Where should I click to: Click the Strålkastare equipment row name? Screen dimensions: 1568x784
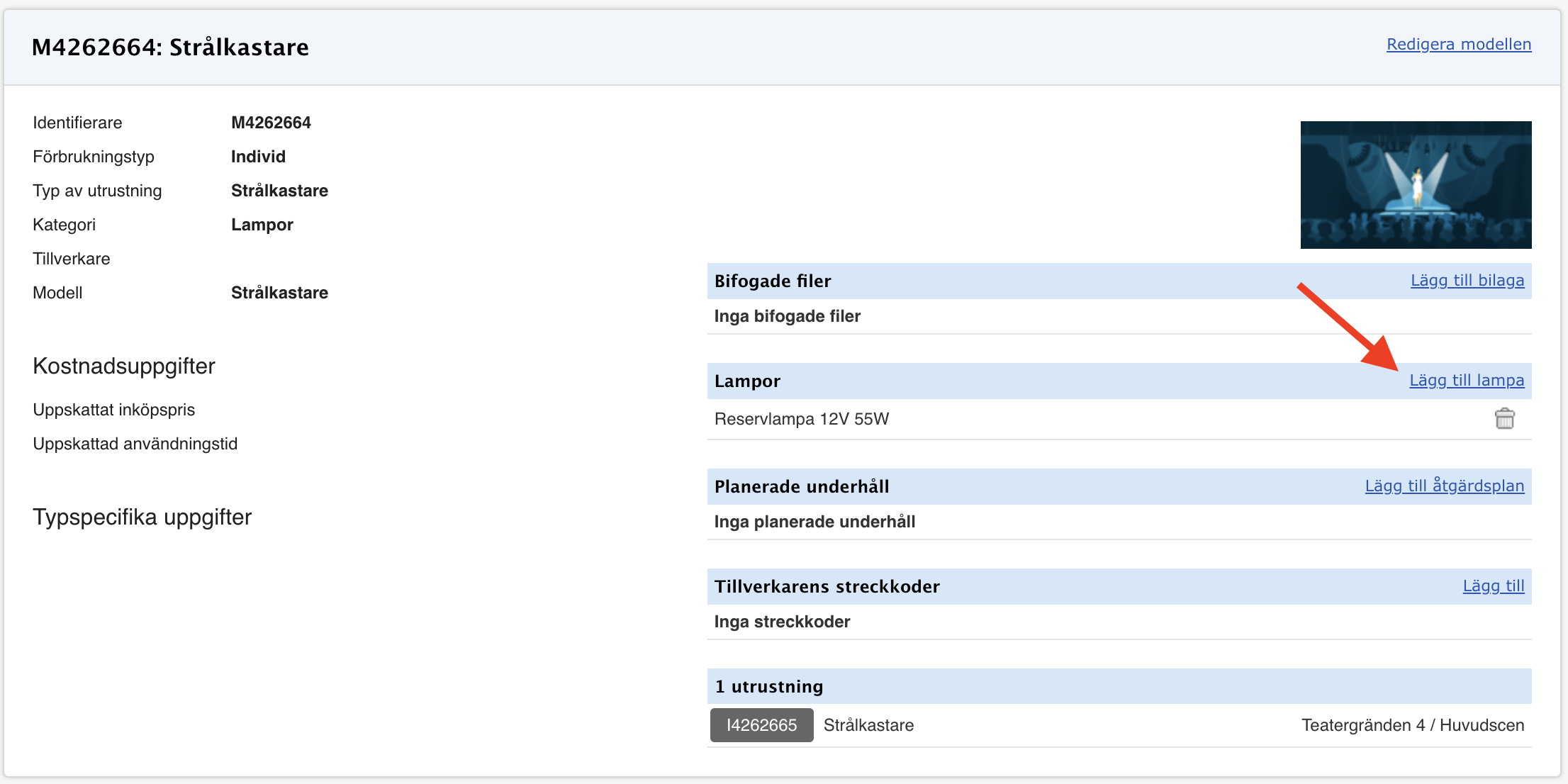pos(868,725)
